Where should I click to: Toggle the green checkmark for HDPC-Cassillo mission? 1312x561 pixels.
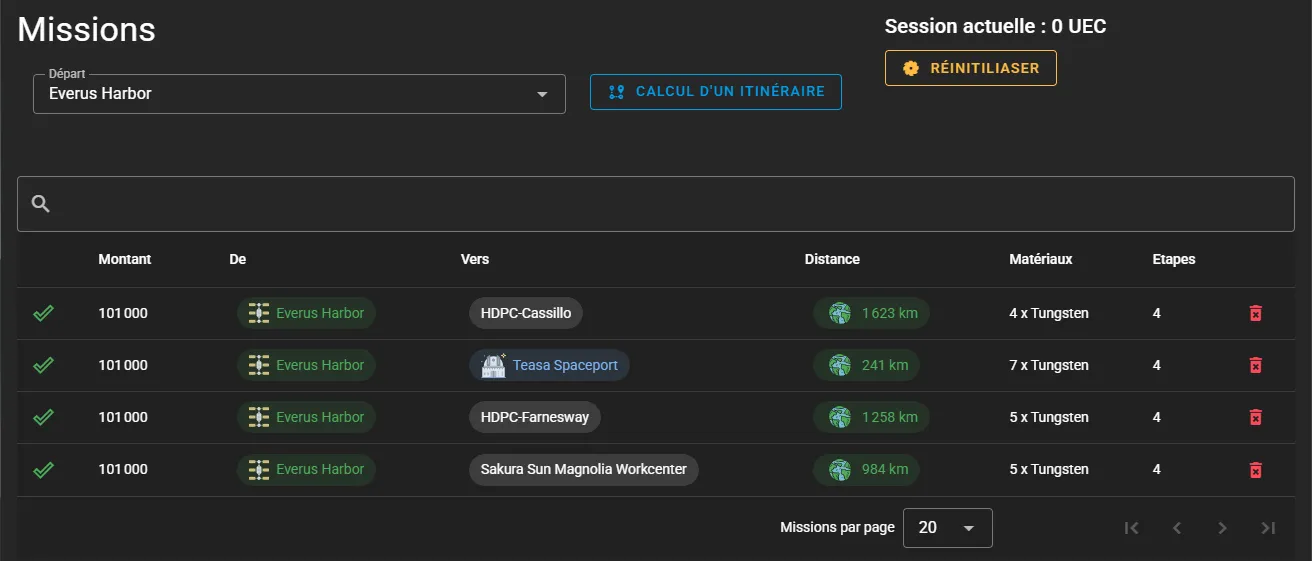click(43, 313)
